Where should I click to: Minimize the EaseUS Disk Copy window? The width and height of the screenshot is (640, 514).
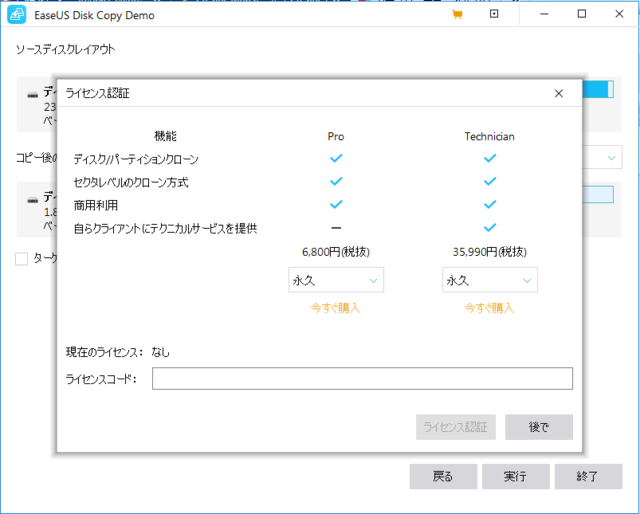(544, 14)
